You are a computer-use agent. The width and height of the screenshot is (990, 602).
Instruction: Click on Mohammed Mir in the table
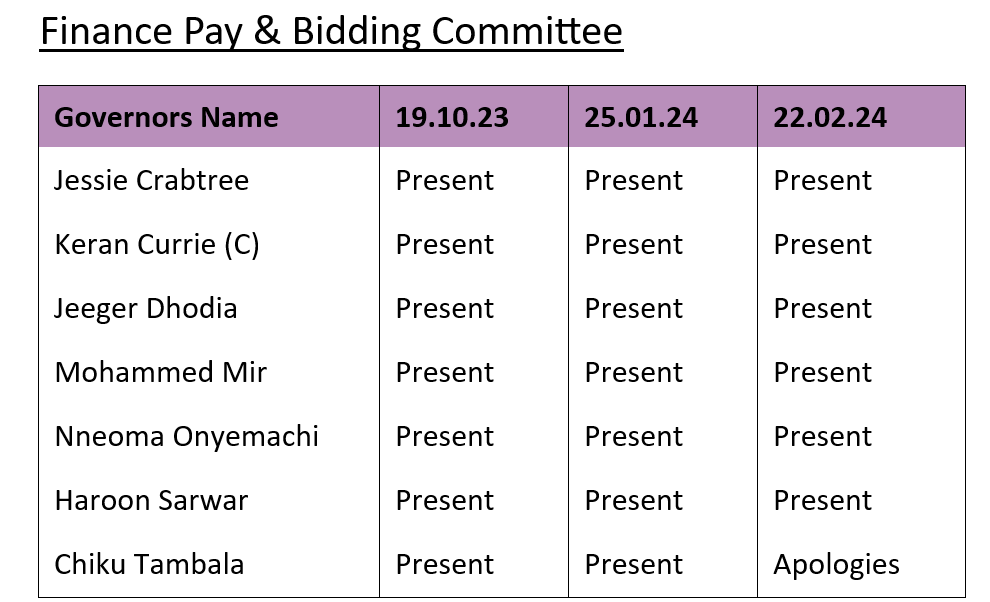[x=161, y=373]
